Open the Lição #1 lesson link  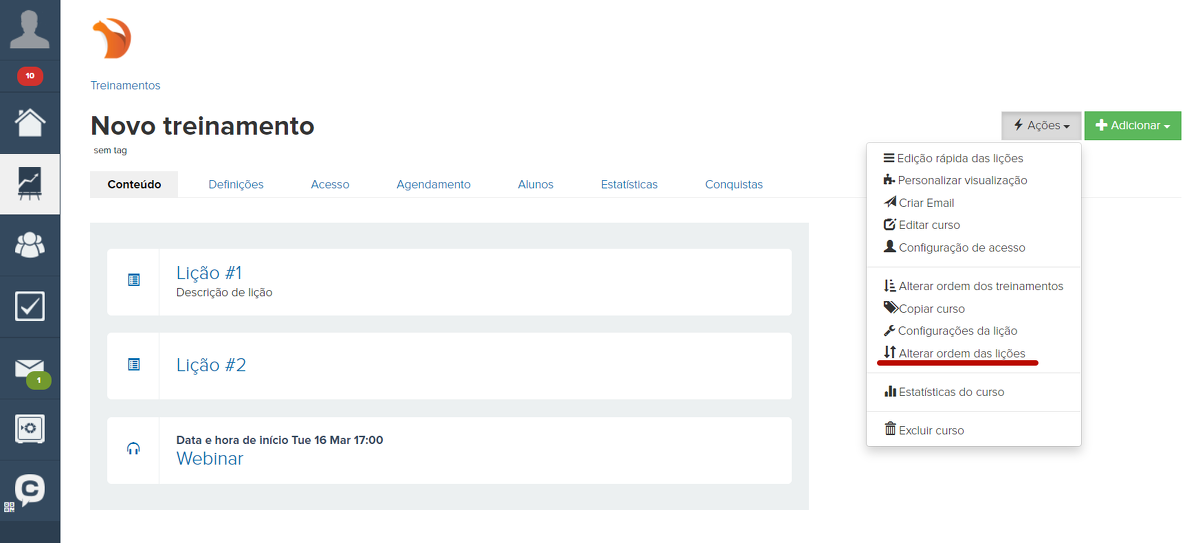pyautogui.click(x=209, y=273)
